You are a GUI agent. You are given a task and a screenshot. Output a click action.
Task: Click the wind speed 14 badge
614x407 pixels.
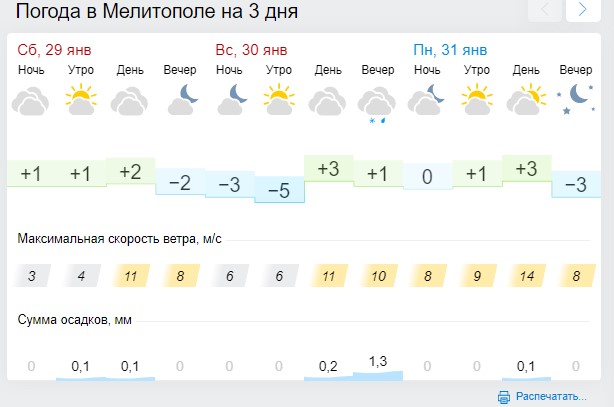526,275
